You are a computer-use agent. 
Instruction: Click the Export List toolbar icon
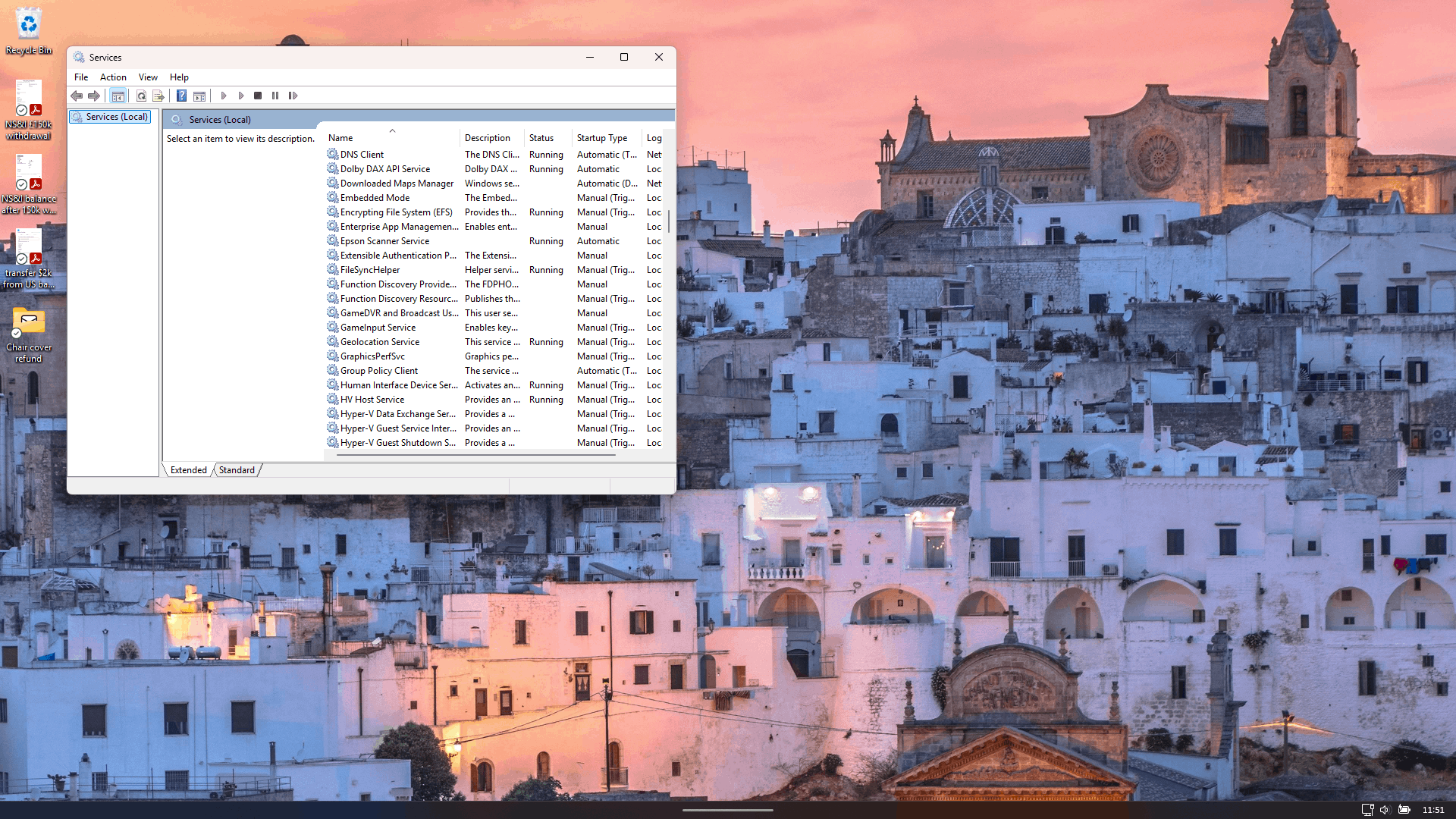[158, 96]
